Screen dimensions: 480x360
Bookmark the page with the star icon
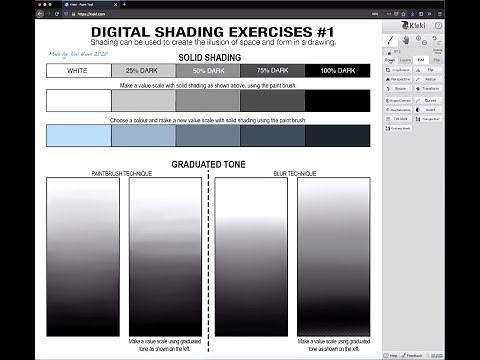click(403, 14)
